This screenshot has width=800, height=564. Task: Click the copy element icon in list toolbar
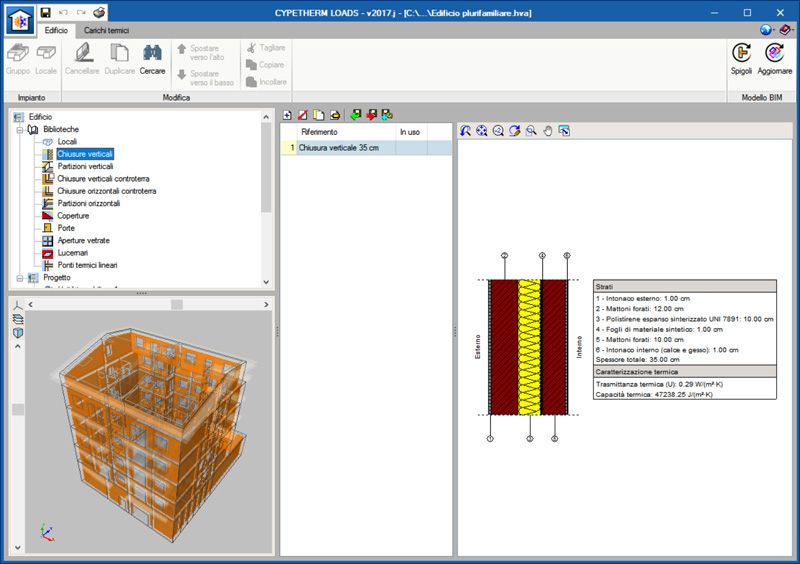coord(319,115)
